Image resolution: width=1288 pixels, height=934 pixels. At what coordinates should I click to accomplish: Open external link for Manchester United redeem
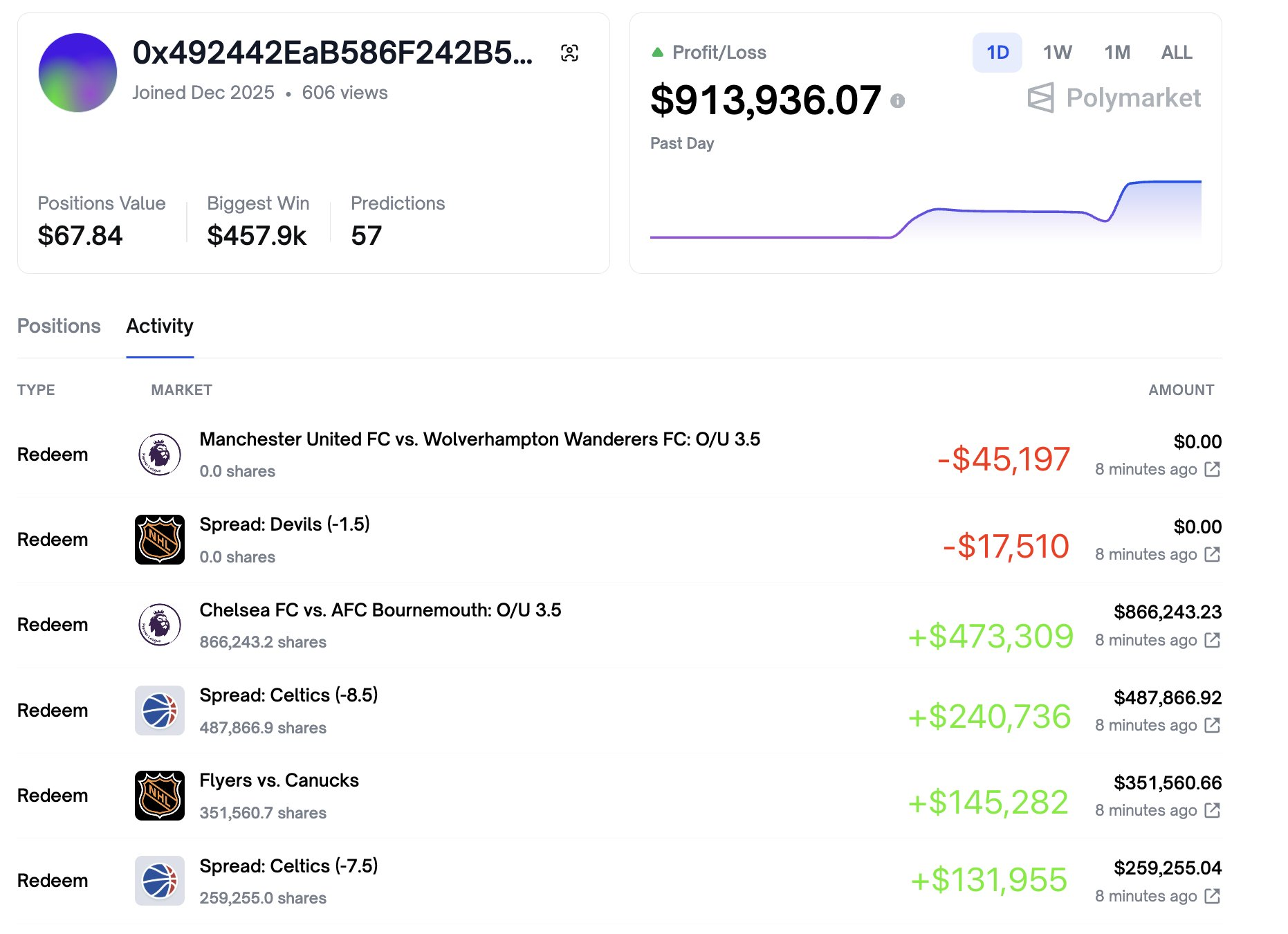(x=1212, y=469)
